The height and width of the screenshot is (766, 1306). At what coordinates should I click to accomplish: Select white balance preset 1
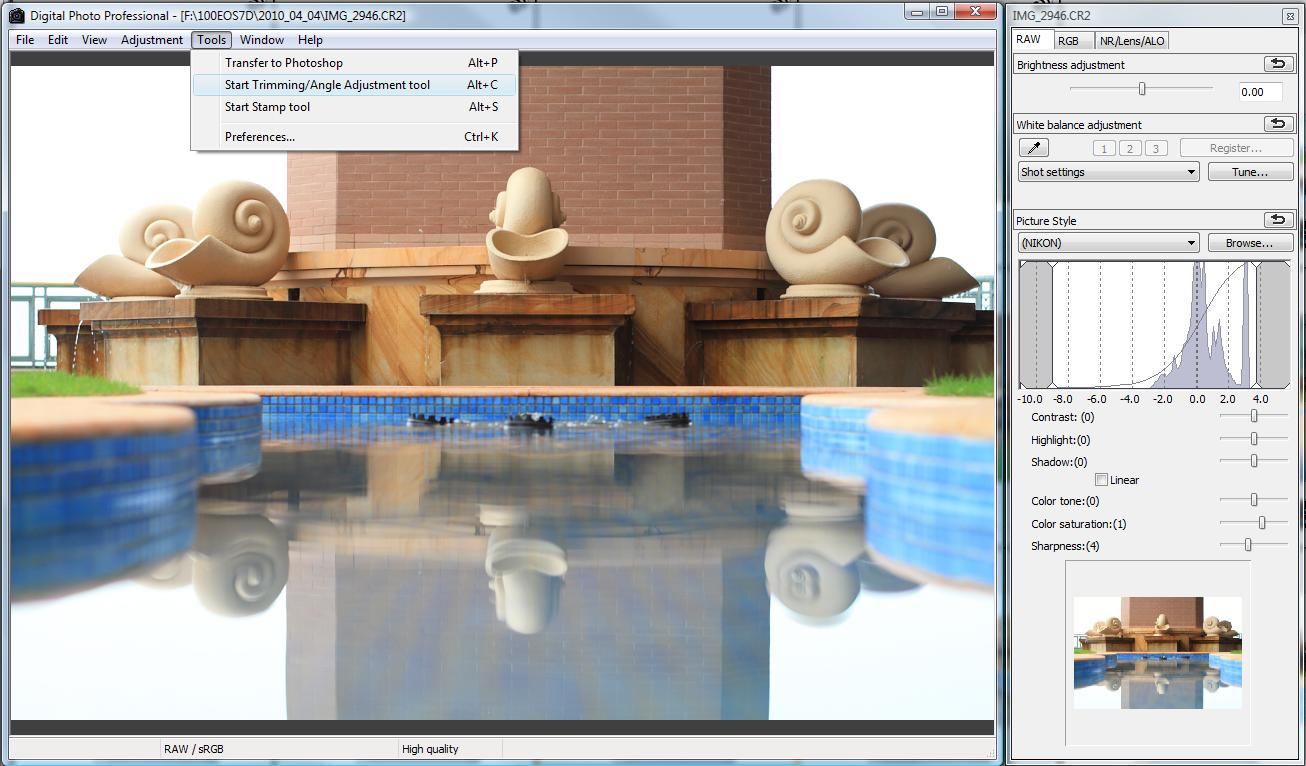point(1104,148)
